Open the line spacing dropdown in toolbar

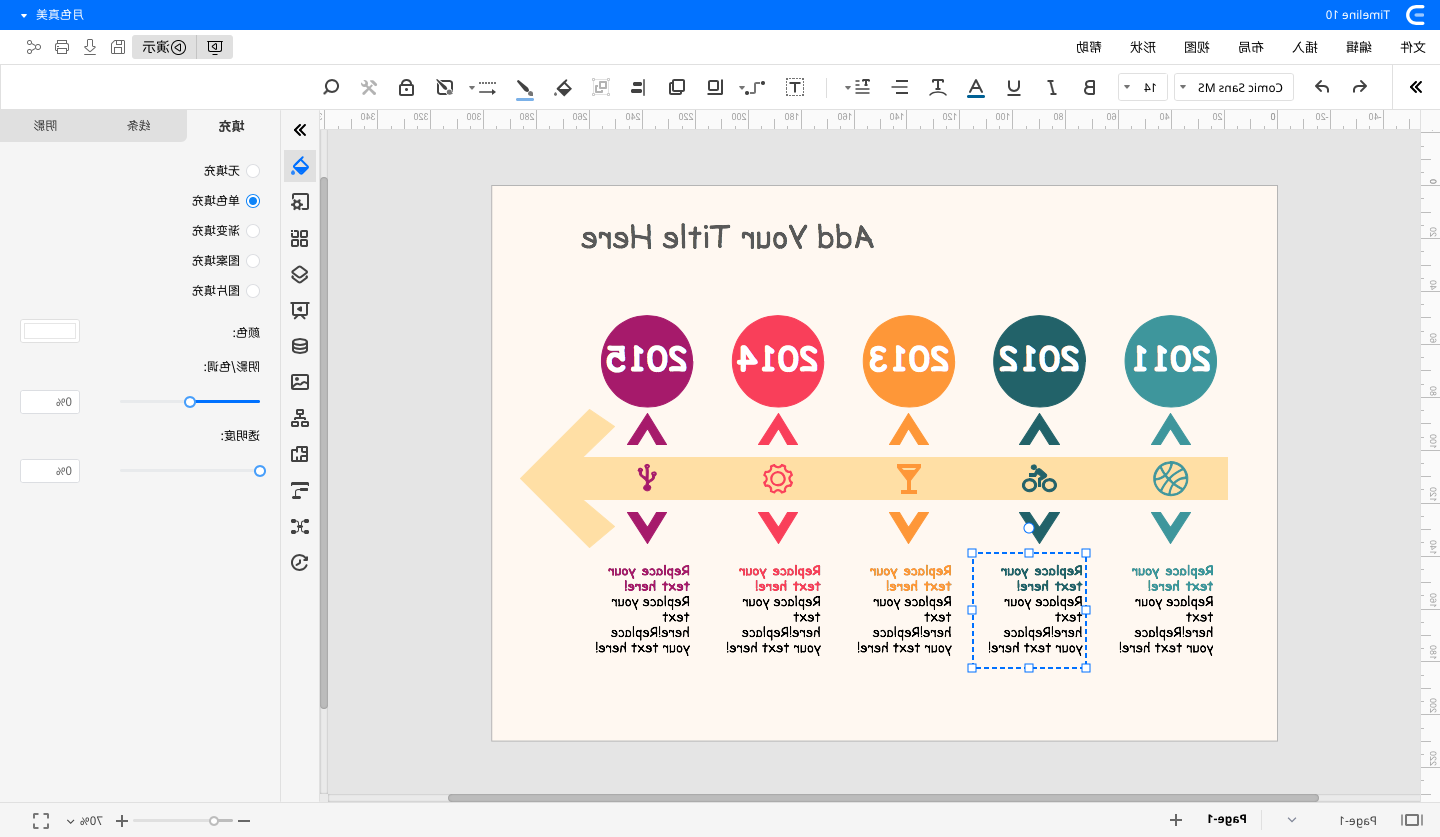point(856,87)
